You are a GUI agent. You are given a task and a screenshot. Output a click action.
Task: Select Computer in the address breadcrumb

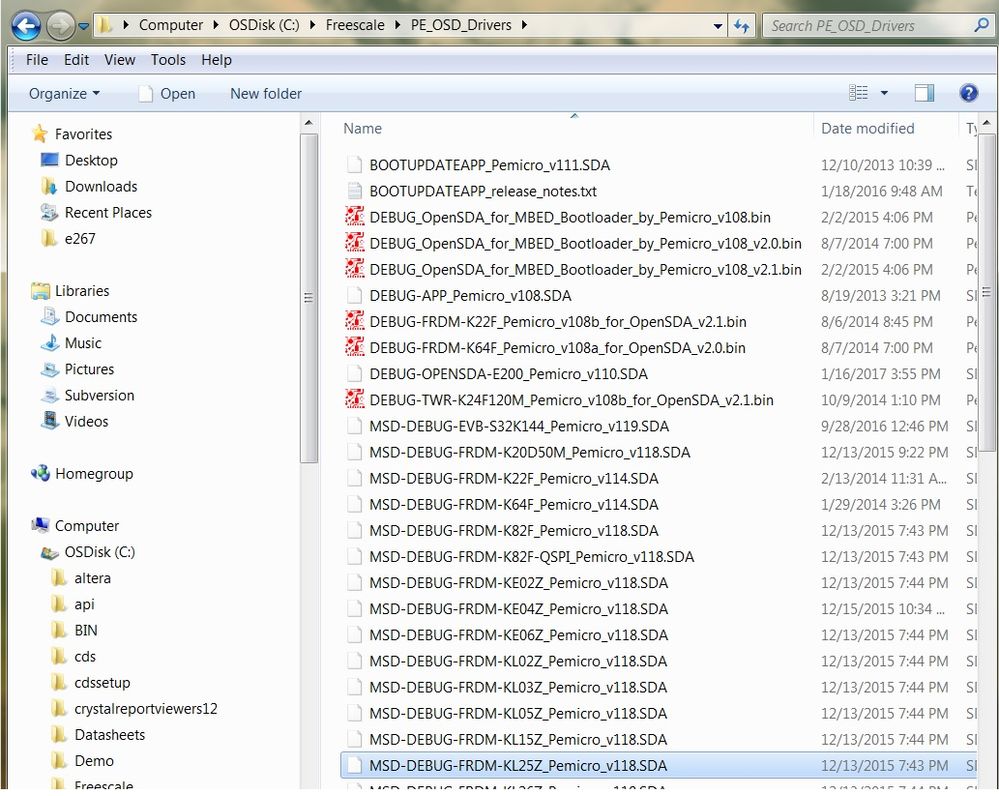pyautogui.click(x=171, y=25)
